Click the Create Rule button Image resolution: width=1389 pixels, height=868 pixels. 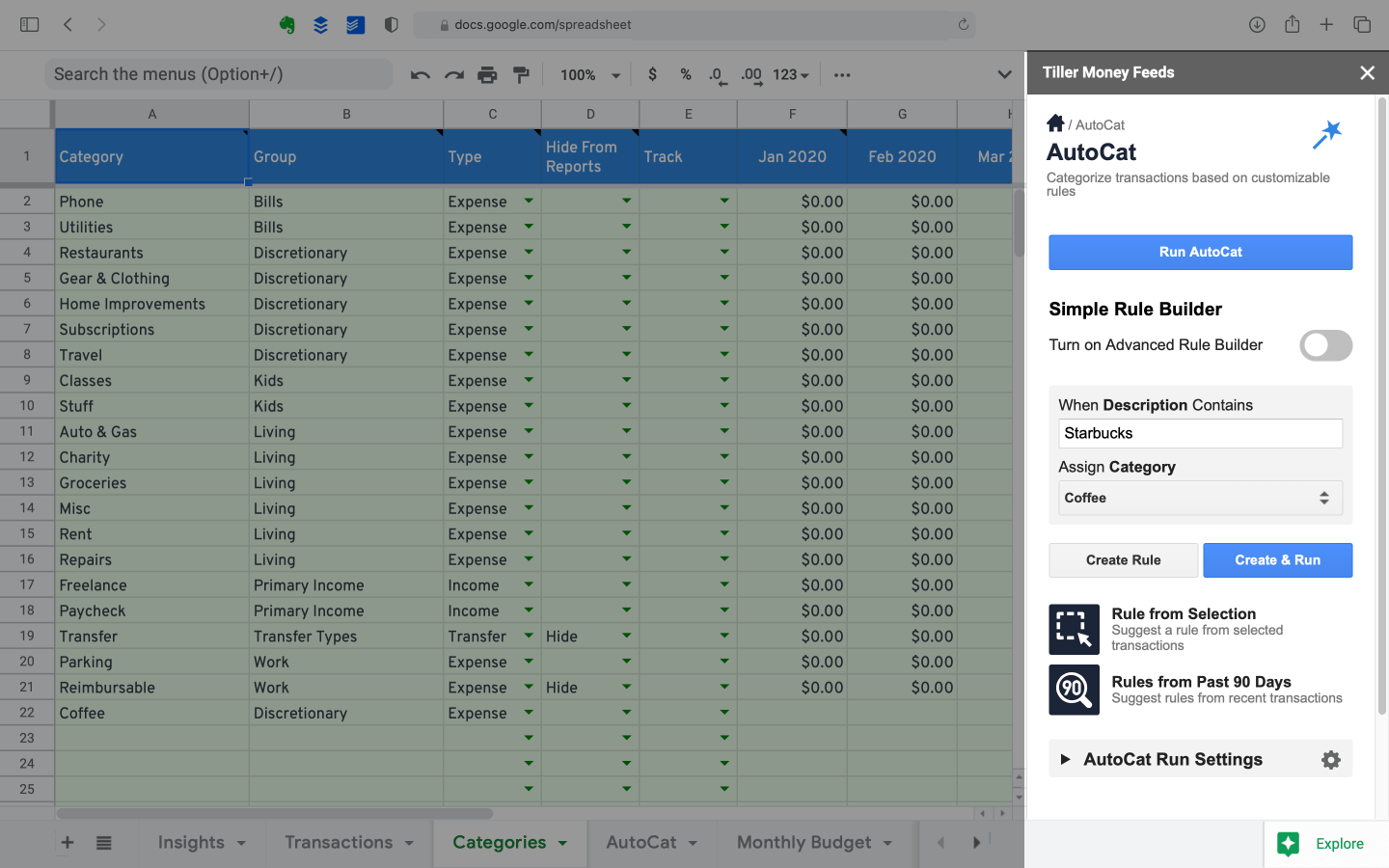tap(1123, 560)
